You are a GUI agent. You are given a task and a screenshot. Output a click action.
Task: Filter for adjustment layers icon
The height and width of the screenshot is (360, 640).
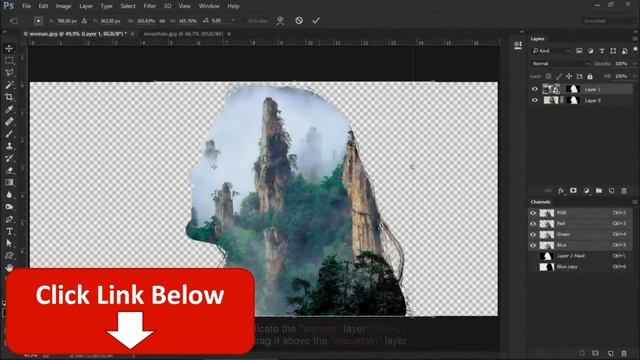590,51
